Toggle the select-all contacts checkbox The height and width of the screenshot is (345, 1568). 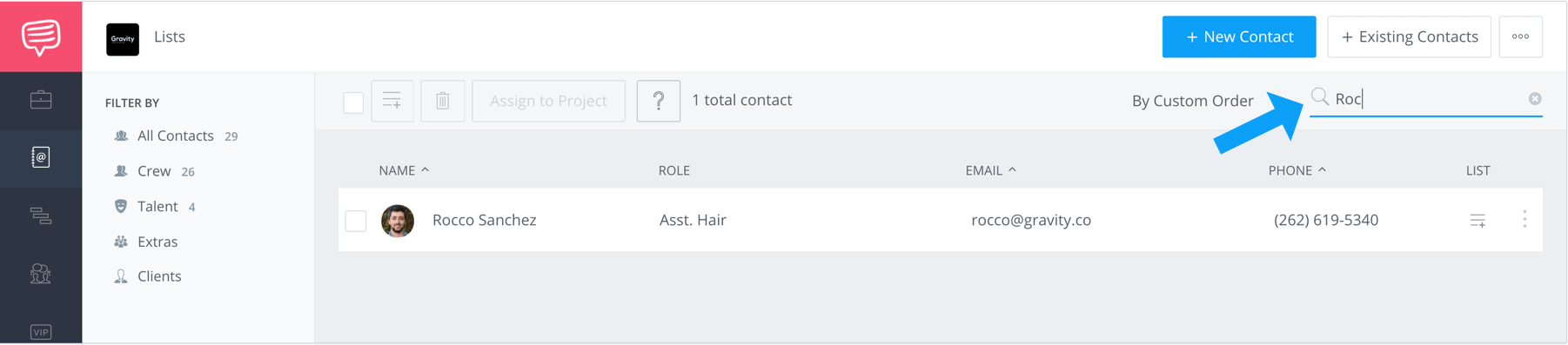(353, 102)
